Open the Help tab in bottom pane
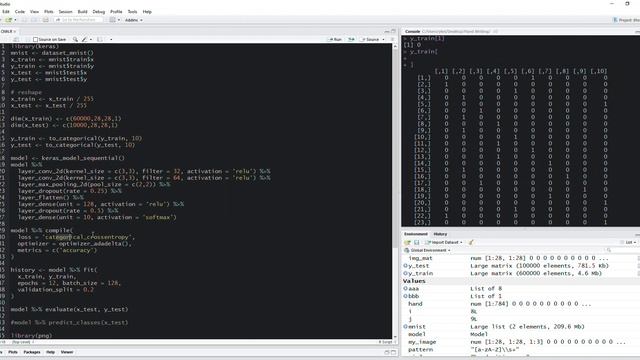The height and width of the screenshot is (360, 640). (x=51, y=352)
